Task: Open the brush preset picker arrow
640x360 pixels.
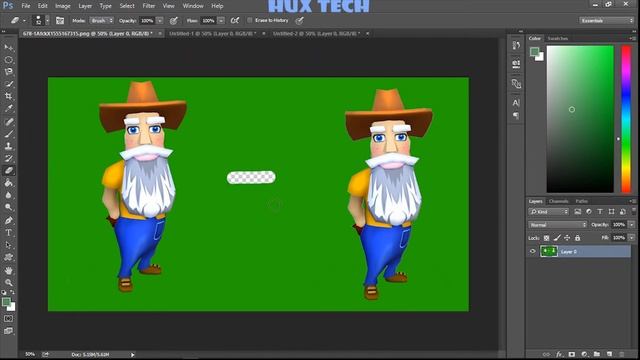Action: click(47, 20)
